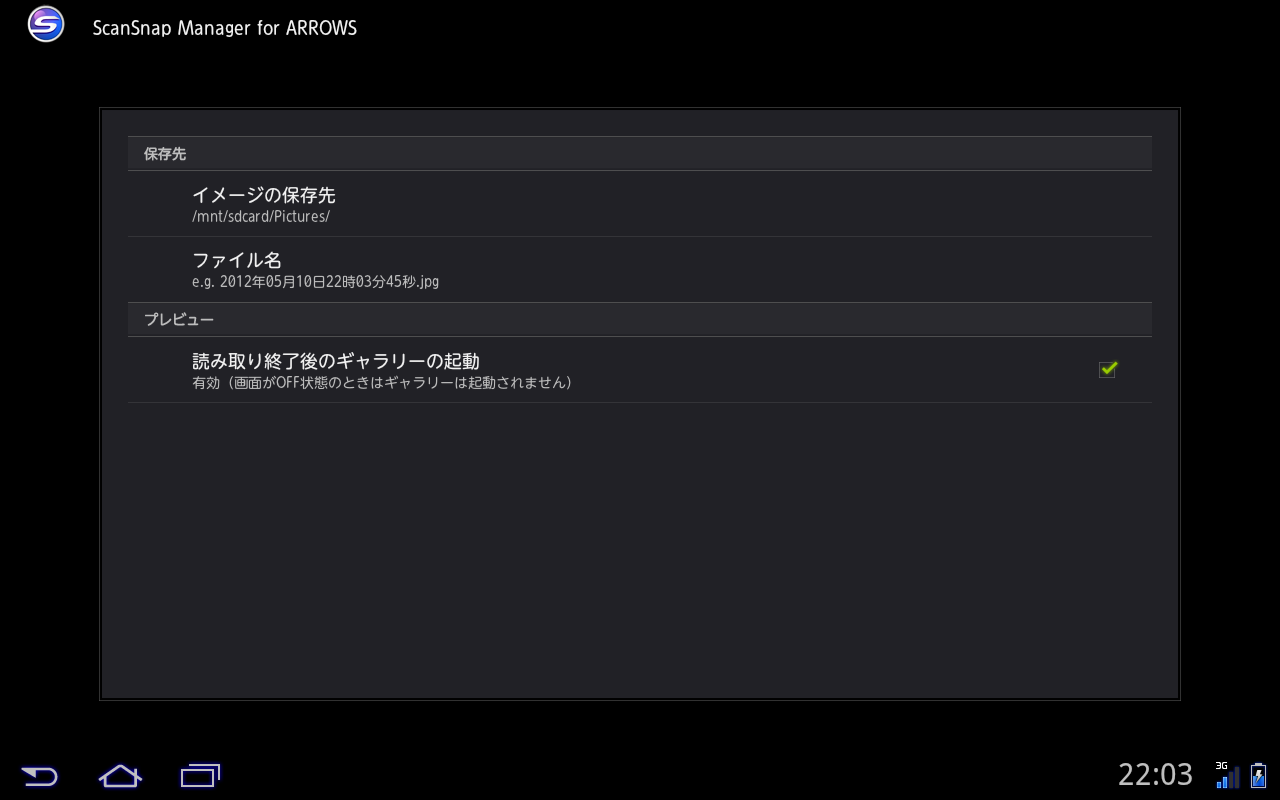Click the ScanSnap Manager for ARROWS title

(x=225, y=28)
